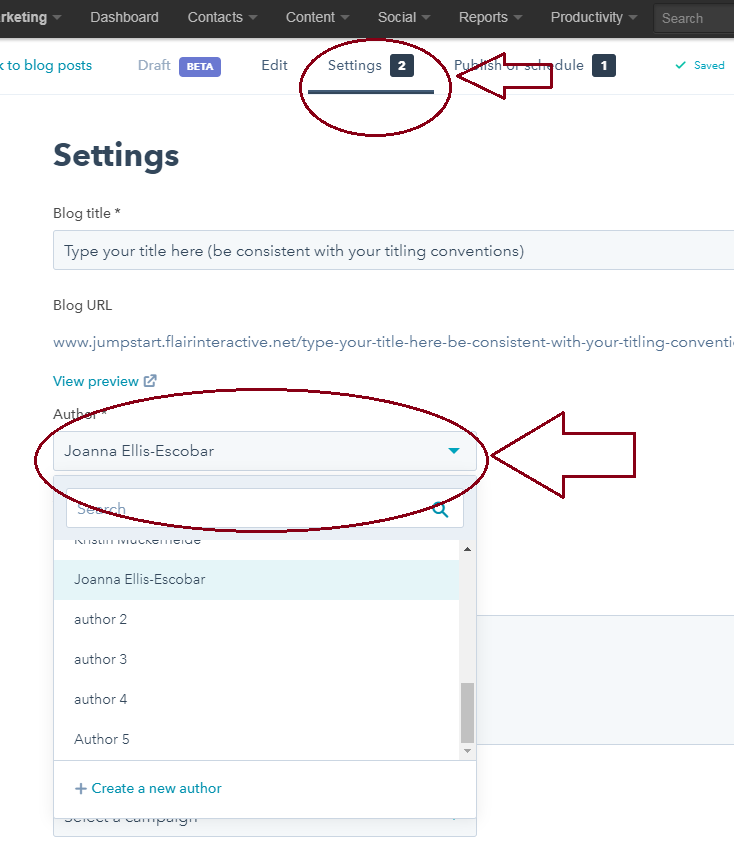Open the Contacts menu
Viewport: 734px width, 861px height.
(x=222, y=17)
